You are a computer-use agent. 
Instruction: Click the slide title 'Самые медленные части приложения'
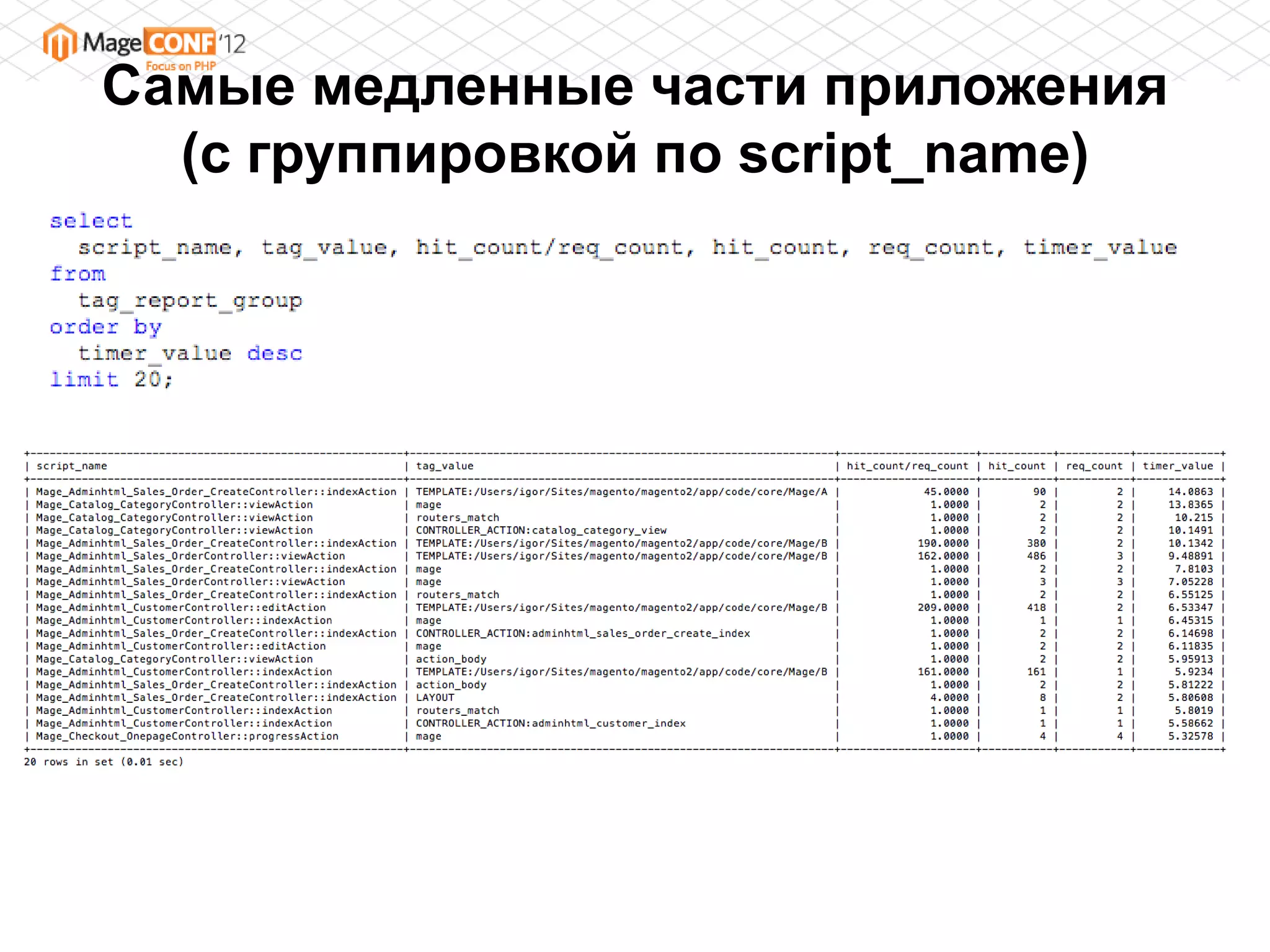(x=634, y=86)
